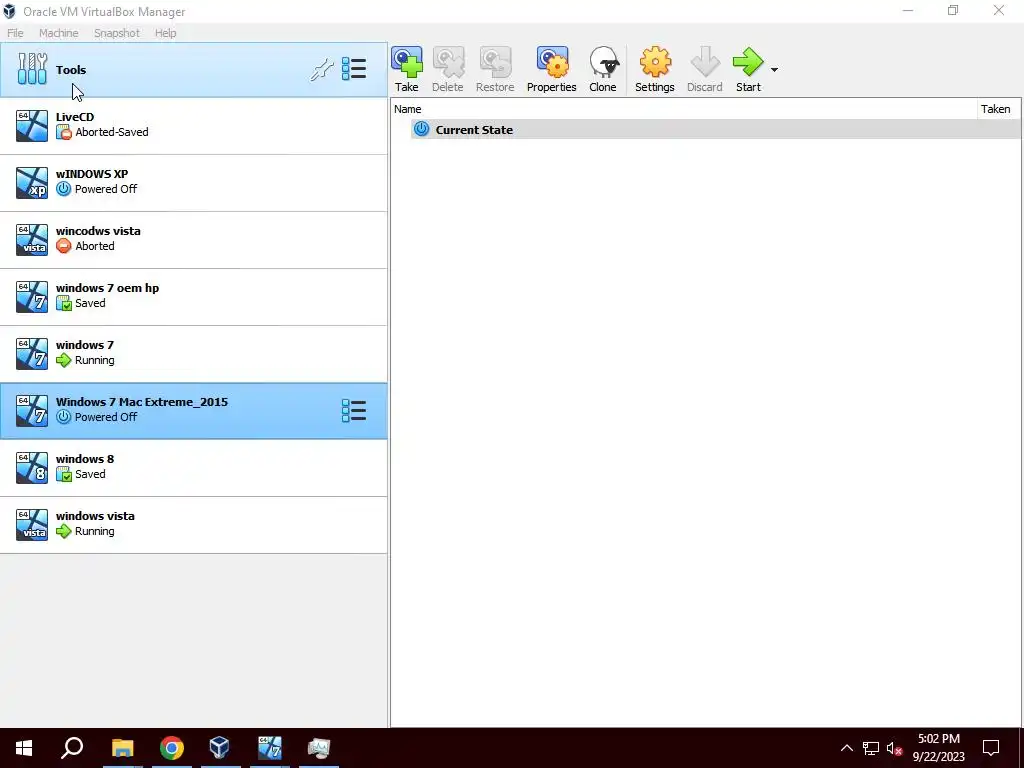
Task: Click the windows vista OS icon
Action: pos(32,524)
